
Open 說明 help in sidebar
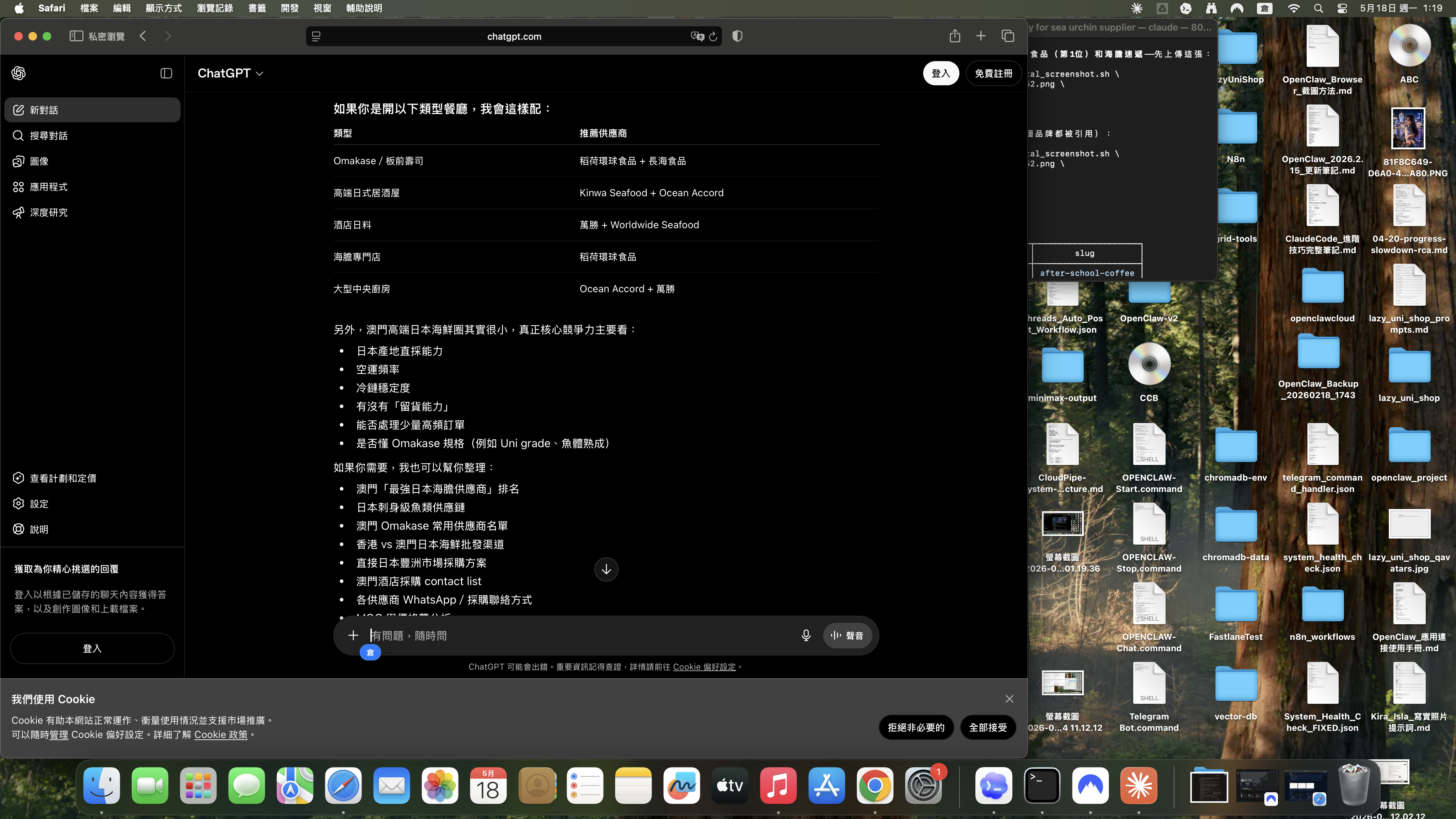[x=92, y=529]
